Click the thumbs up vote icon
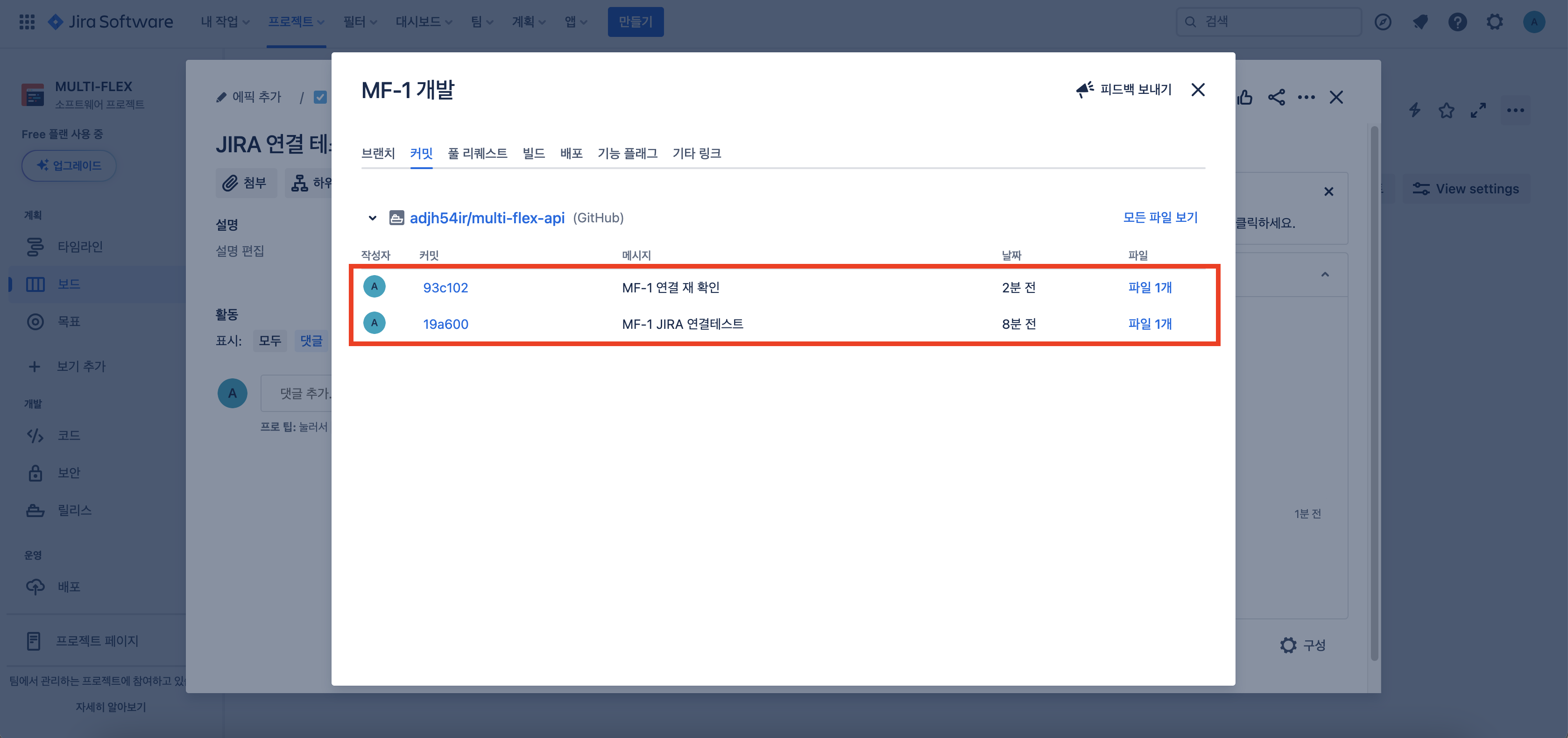Screen dimensions: 1568x738 coord(1245,98)
